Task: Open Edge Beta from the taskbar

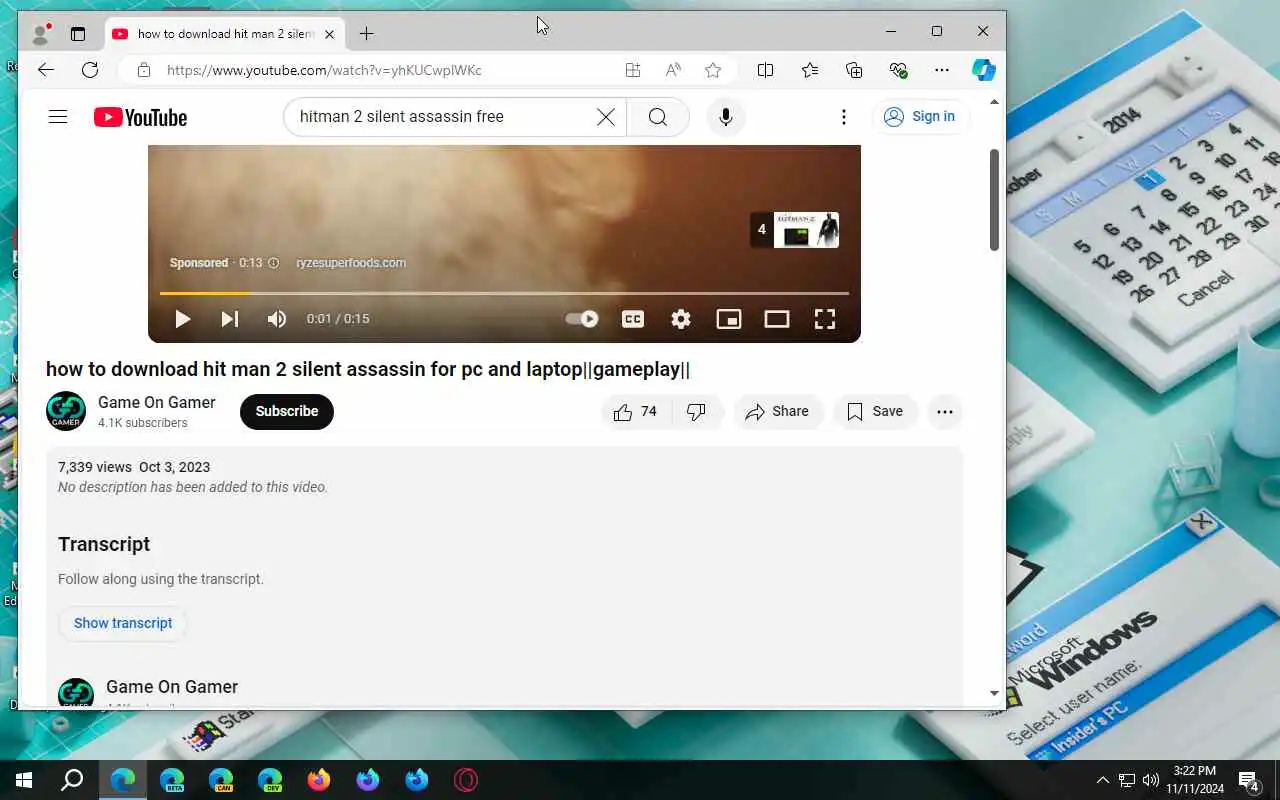Action: 172,780
